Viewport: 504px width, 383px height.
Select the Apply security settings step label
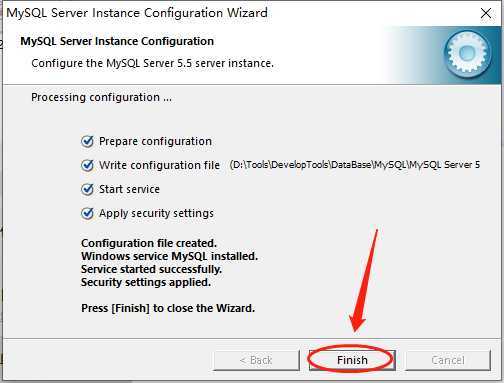click(x=156, y=213)
